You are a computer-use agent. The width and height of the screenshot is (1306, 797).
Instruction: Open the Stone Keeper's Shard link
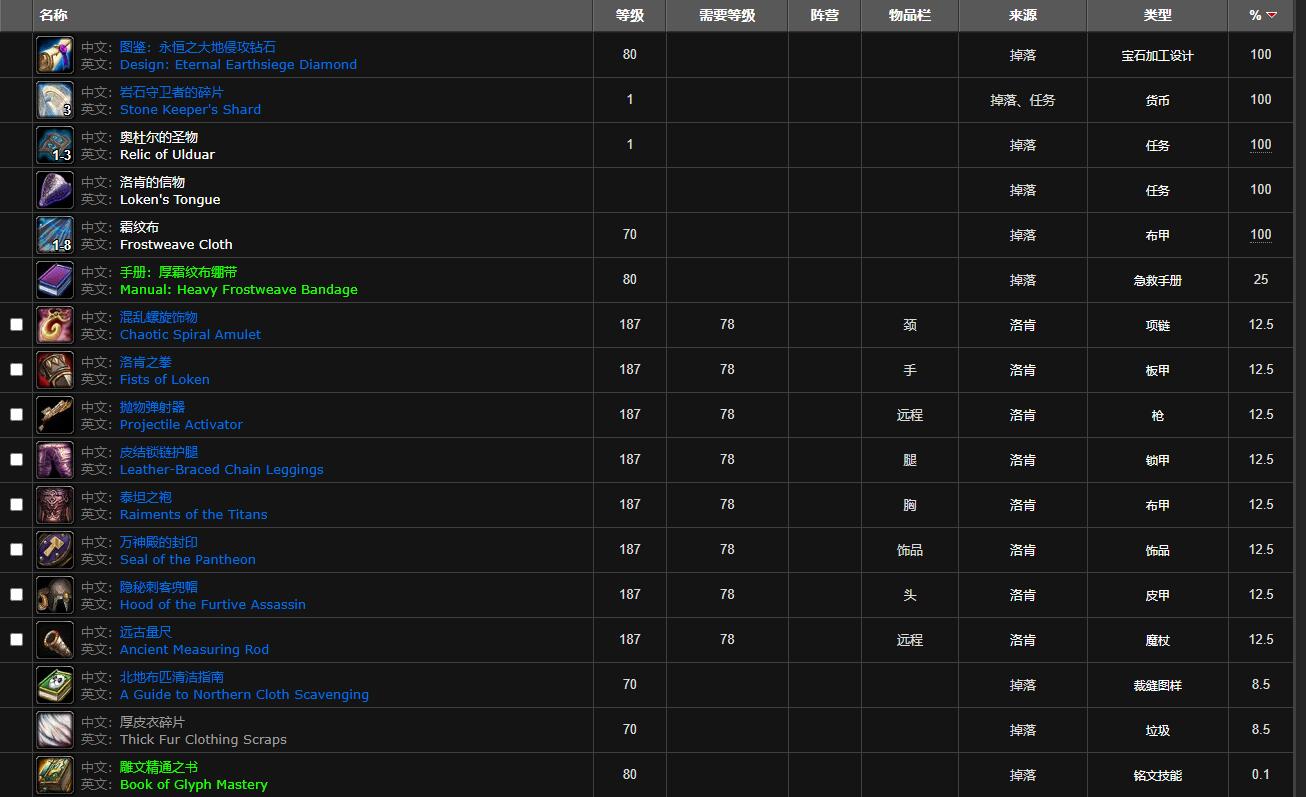coord(190,109)
